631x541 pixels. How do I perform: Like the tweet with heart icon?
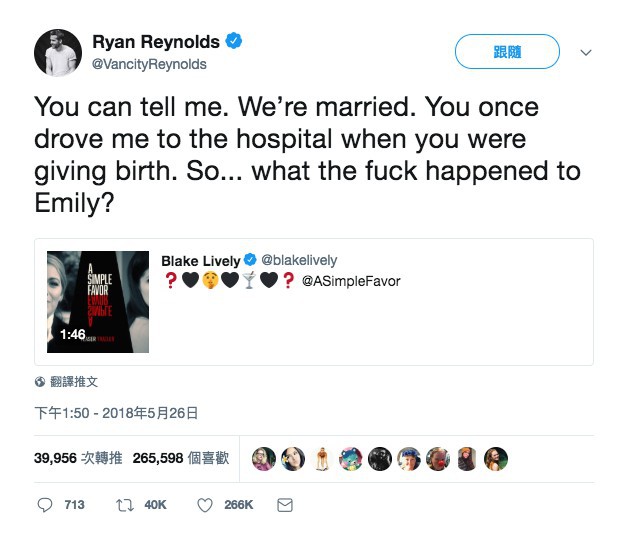click(x=205, y=505)
